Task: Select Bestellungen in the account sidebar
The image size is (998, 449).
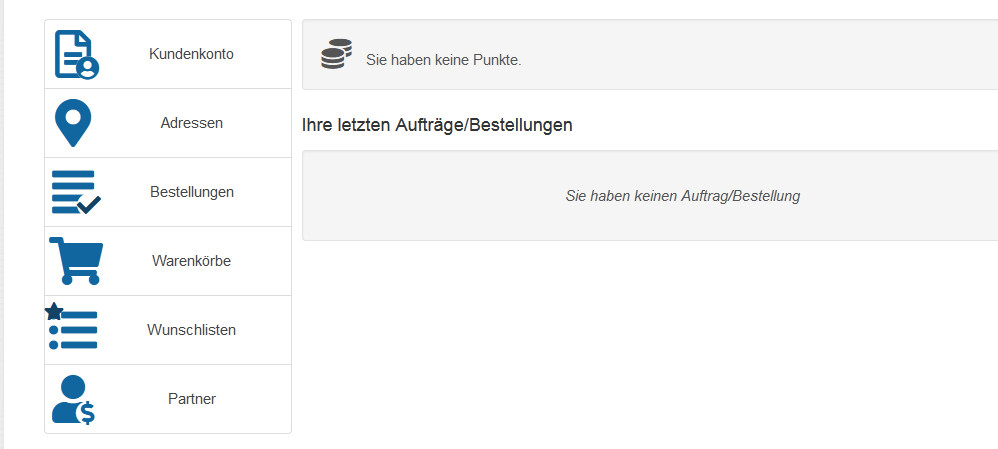Action: coord(191,192)
